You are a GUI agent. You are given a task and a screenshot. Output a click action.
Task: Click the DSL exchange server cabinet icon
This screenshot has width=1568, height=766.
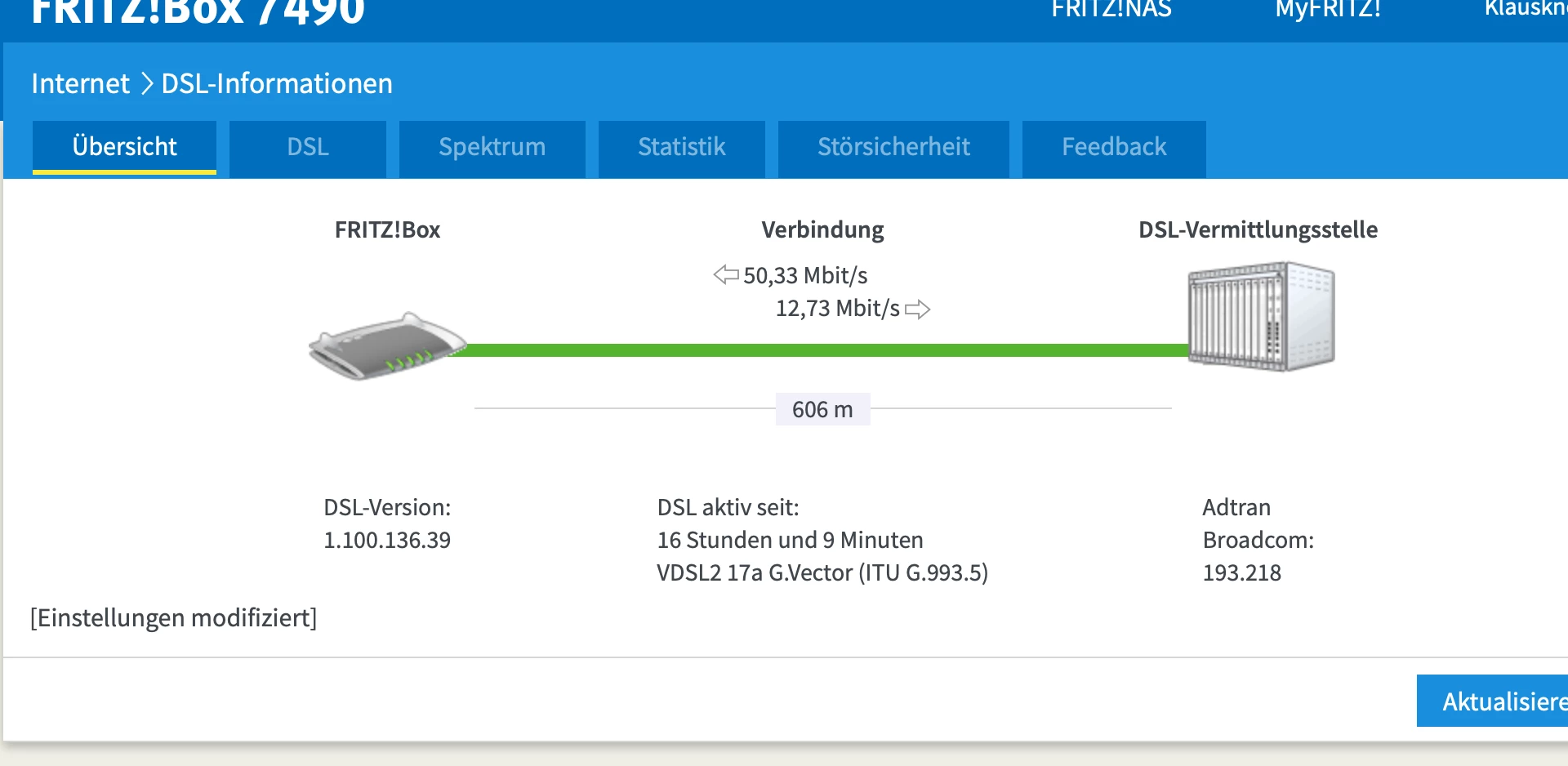point(1261,317)
